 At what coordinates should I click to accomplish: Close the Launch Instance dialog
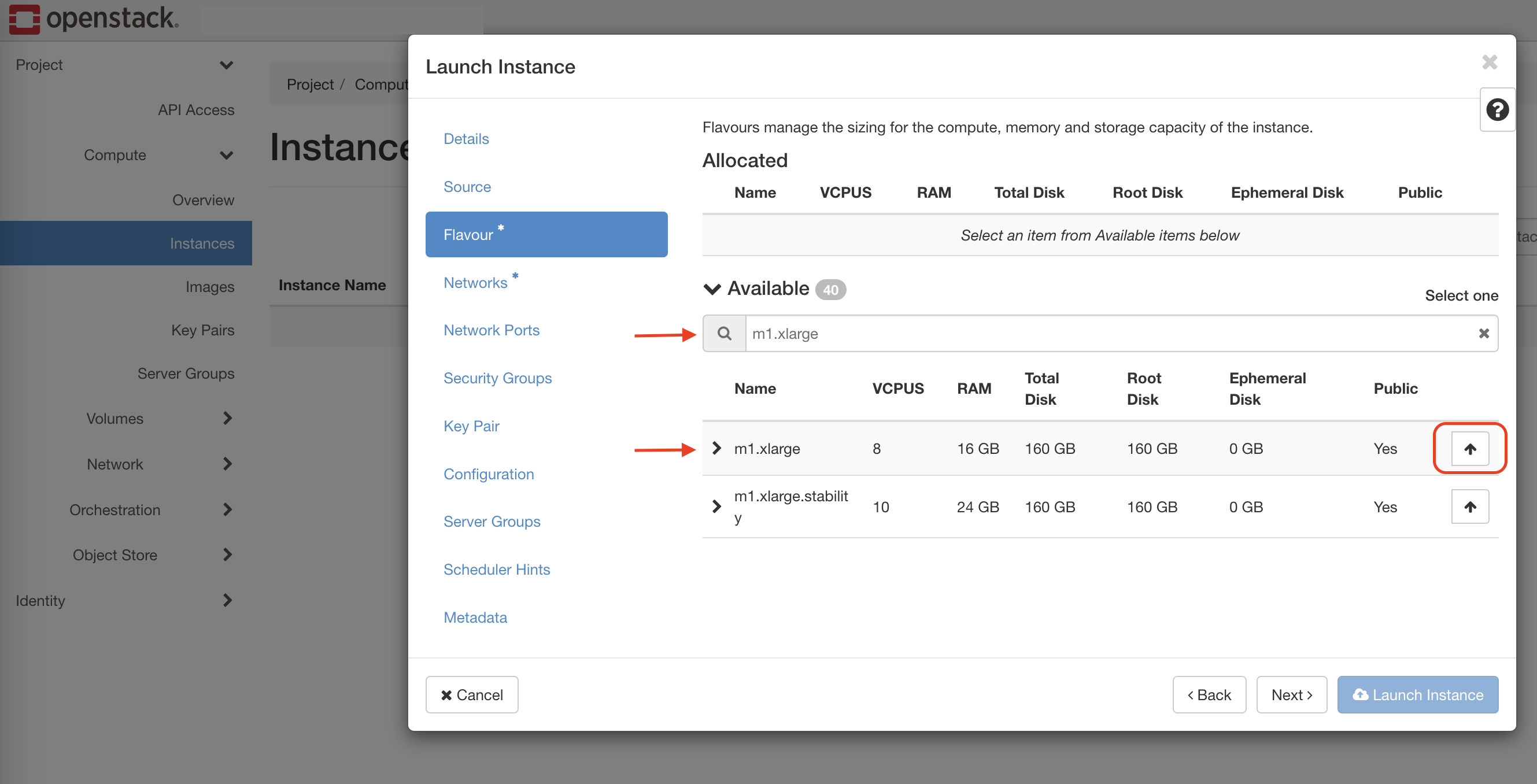click(x=1489, y=62)
